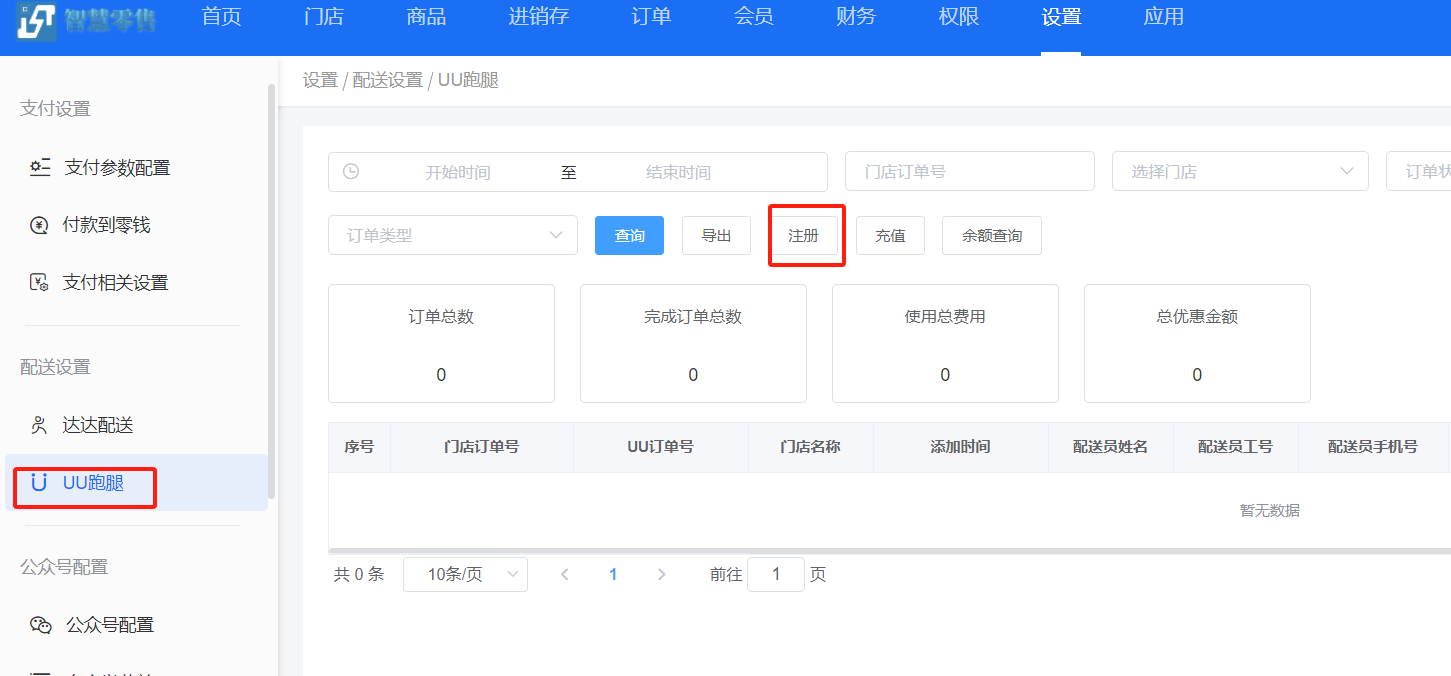Click the 门店名称 column header
The image size is (1451, 676).
[x=810, y=447]
